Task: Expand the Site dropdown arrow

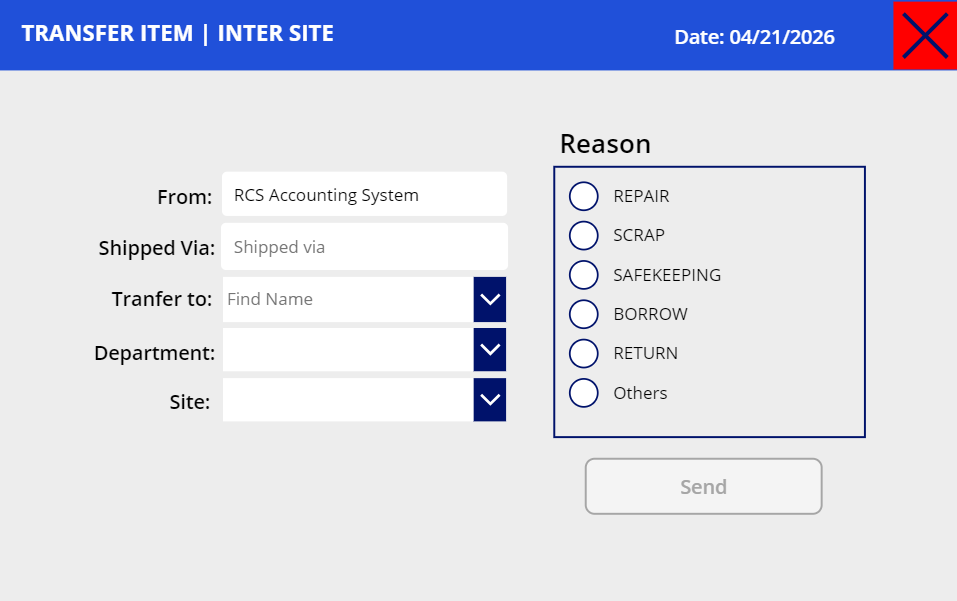Action: coord(489,399)
